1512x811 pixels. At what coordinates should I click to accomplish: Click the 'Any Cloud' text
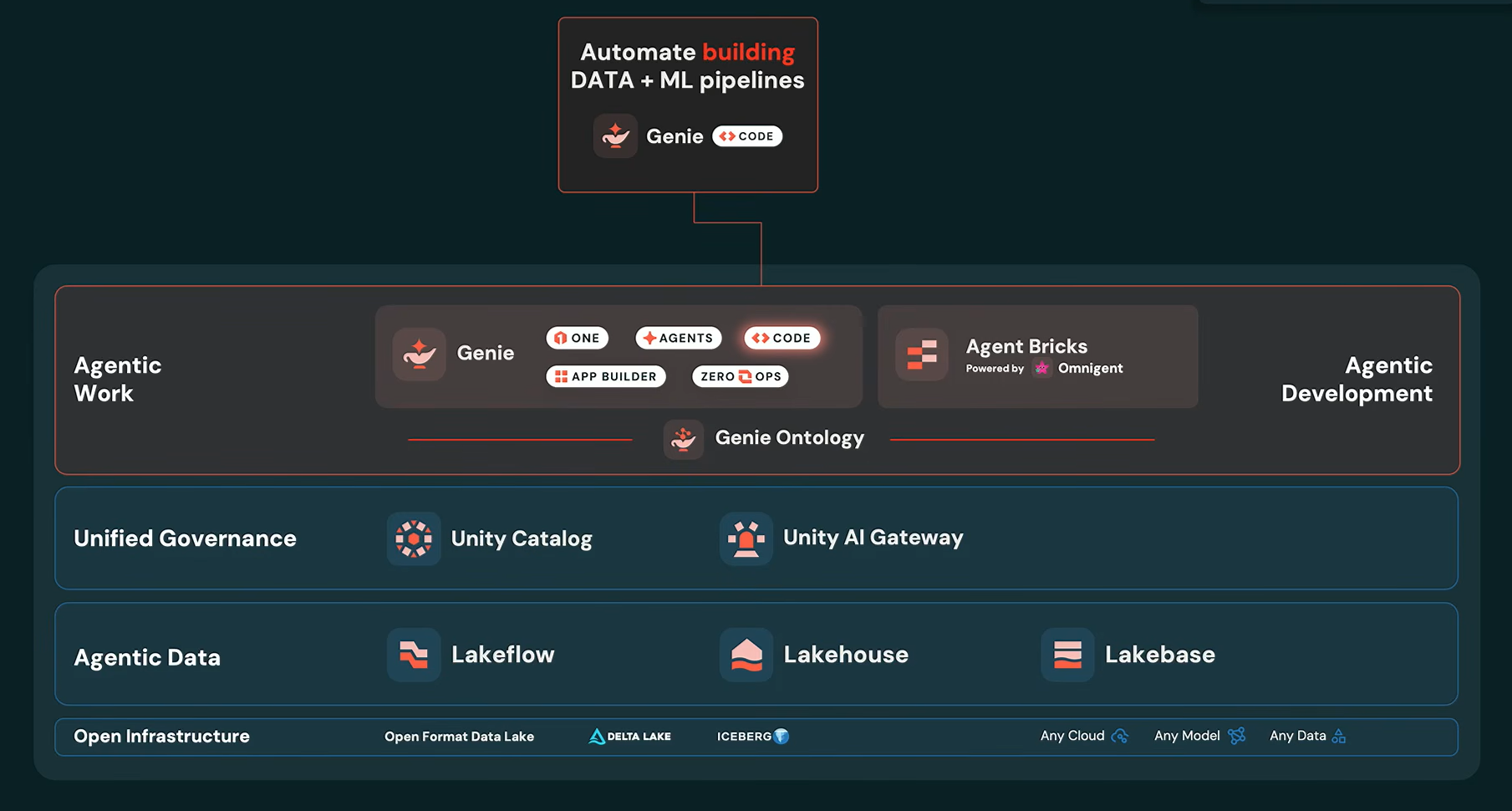click(x=1072, y=736)
